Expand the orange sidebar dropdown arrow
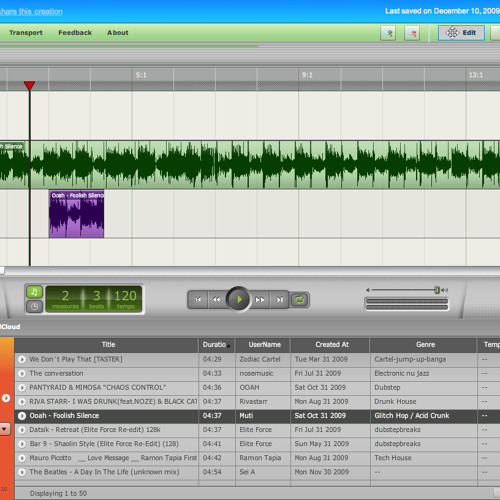Viewport: 500px width, 500px height. click(x=5, y=429)
